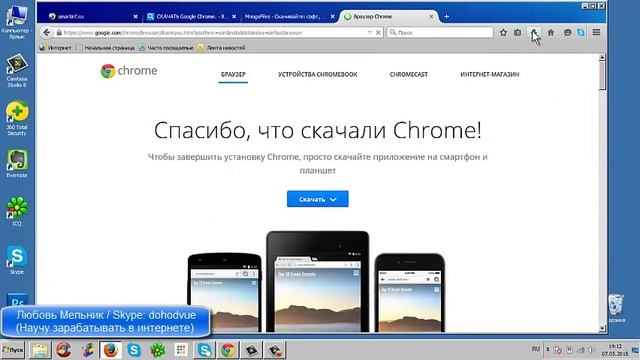Screen dimensions: 640x360
Task: Click the chat bubble toolbar icon
Action: pos(567,32)
